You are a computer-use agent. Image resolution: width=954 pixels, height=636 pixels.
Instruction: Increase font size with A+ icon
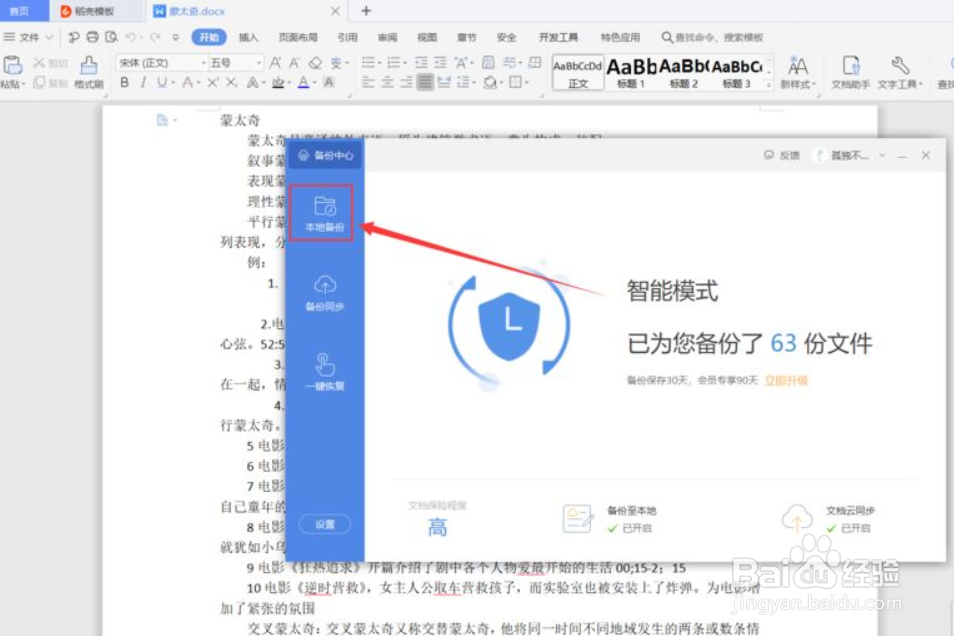pos(276,63)
